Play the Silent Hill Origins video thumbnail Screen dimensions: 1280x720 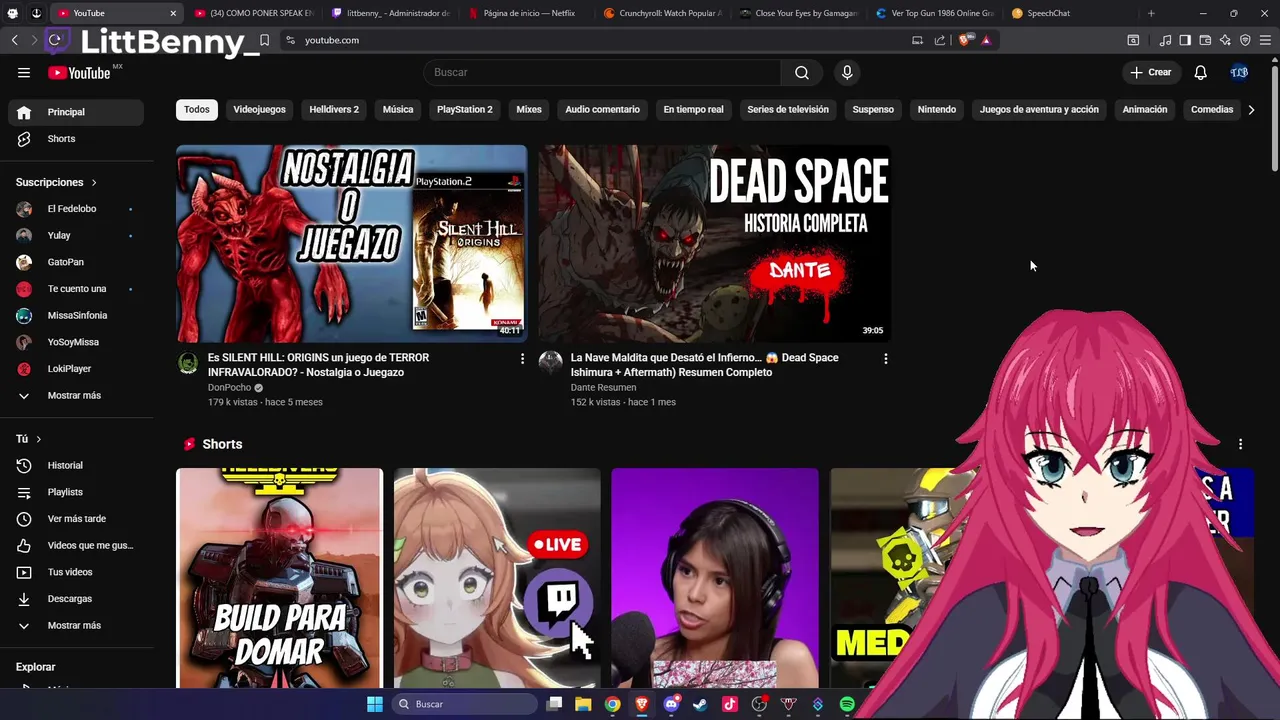(351, 244)
